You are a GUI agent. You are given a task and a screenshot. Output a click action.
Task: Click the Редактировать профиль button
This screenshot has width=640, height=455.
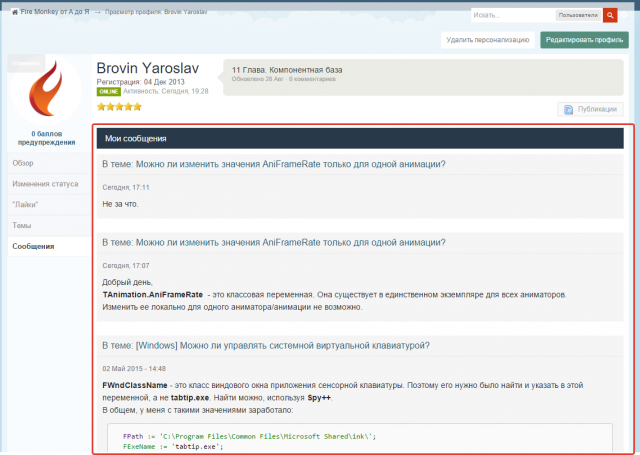[584, 40]
